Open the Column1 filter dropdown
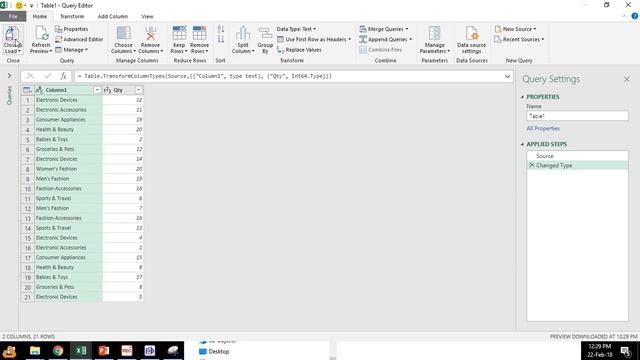Viewport: 640px width, 360px height. point(97,90)
